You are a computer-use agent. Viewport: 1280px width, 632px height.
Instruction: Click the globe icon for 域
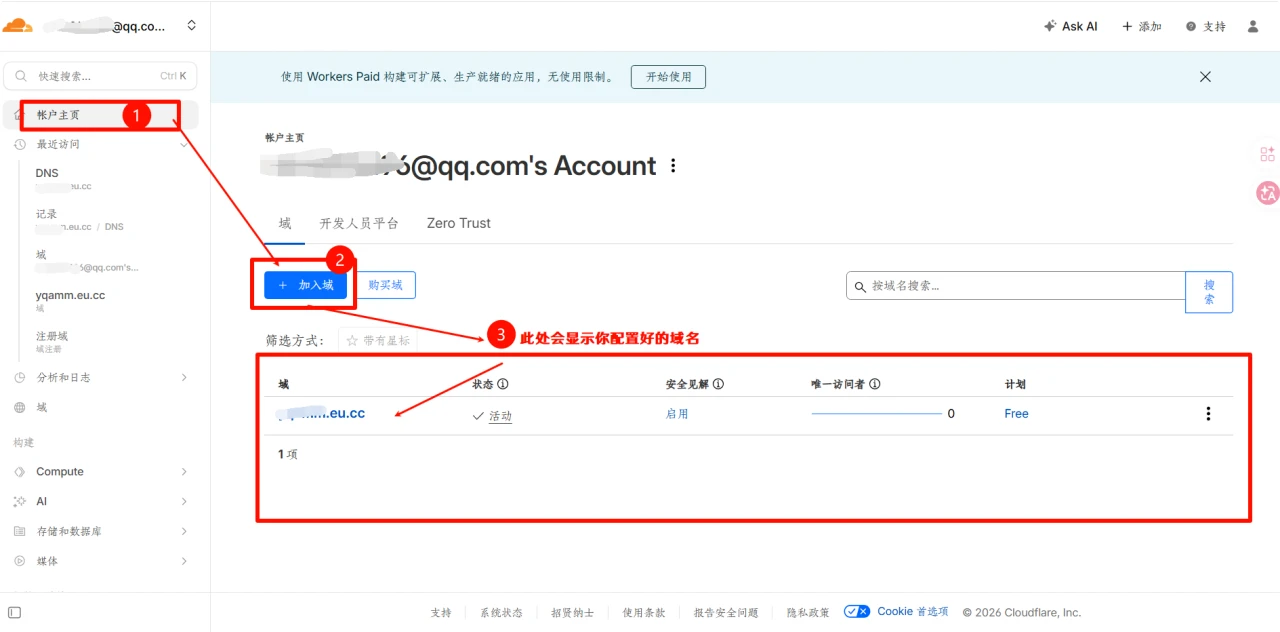click(20, 408)
